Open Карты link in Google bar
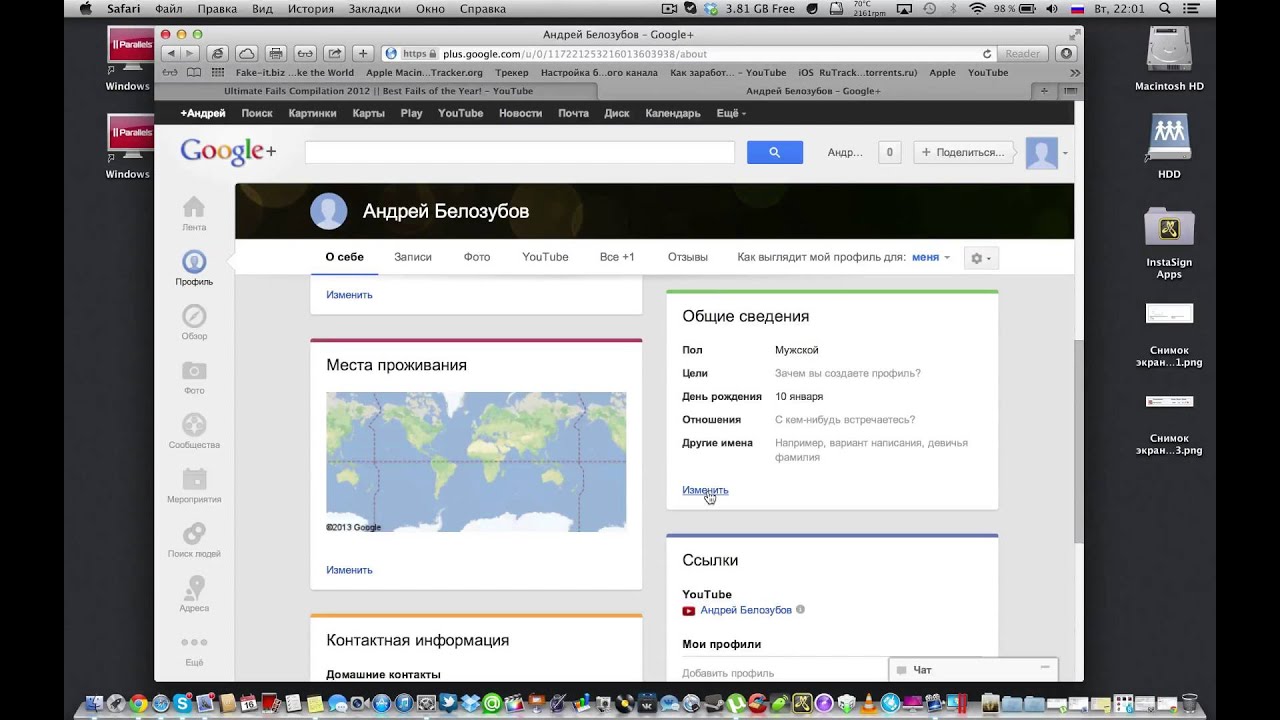Image resolution: width=1280 pixels, height=720 pixels. [x=368, y=113]
